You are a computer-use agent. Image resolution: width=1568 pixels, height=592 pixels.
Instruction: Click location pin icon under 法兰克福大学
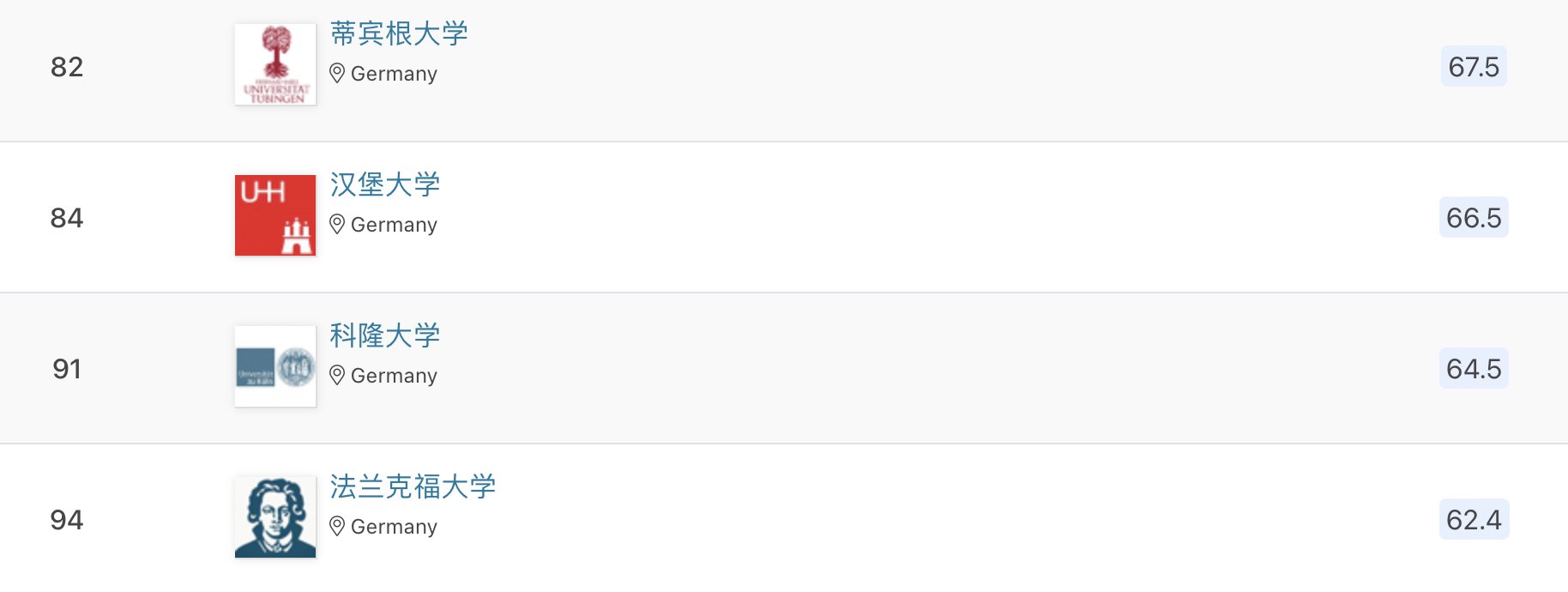(337, 527)
